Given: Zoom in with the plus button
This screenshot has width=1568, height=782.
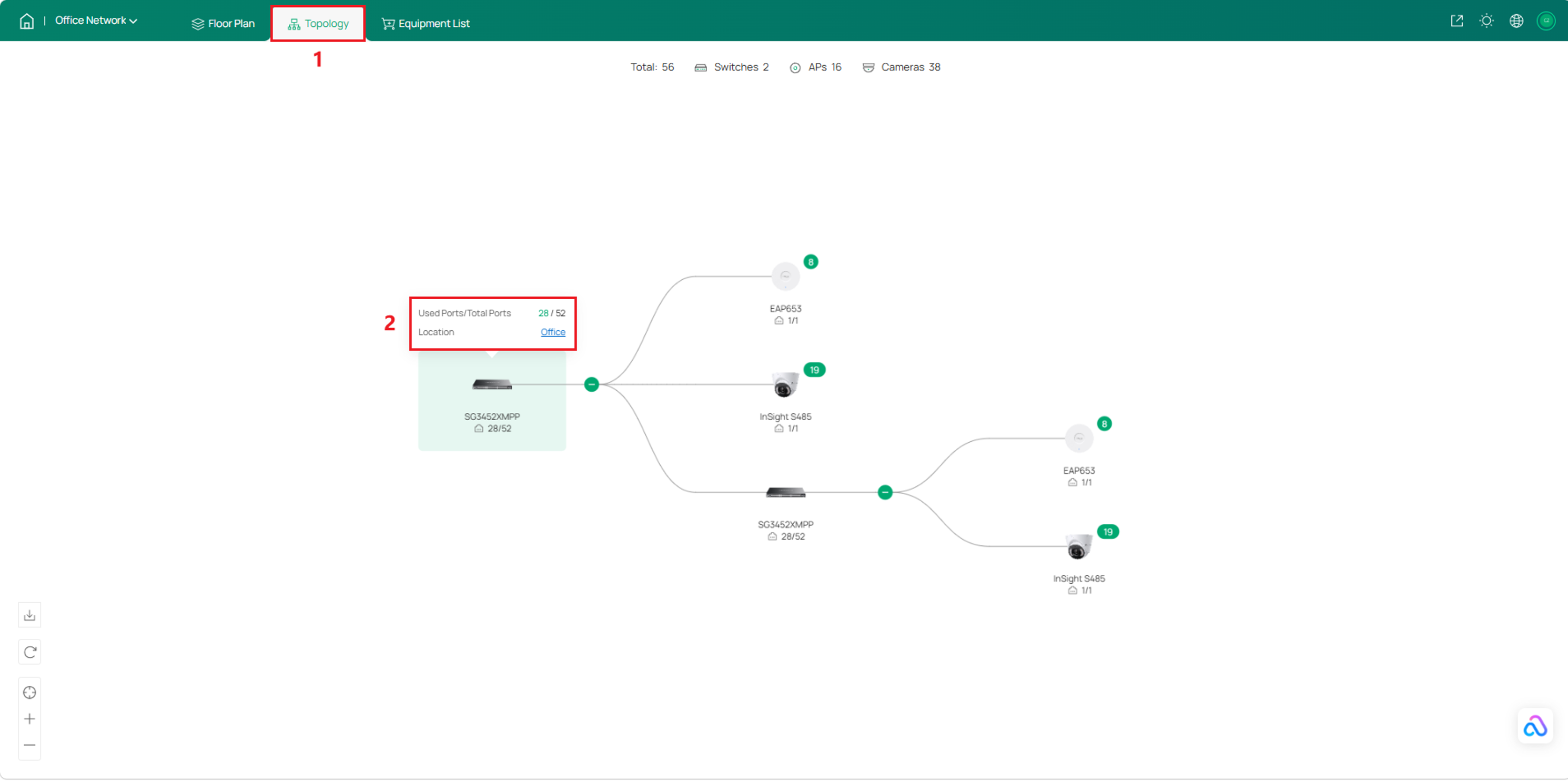Looking at the screenshot, I should [29, 719].
